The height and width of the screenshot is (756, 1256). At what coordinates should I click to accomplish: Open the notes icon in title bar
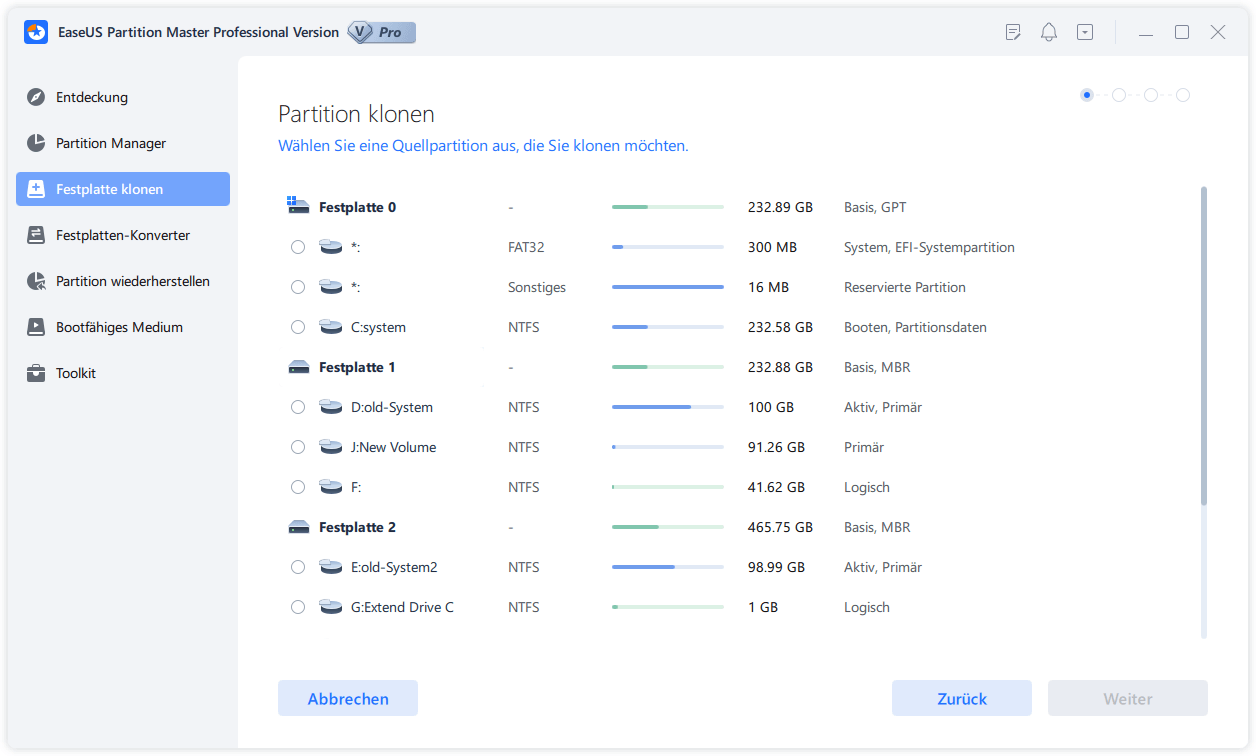point(1013,32)
